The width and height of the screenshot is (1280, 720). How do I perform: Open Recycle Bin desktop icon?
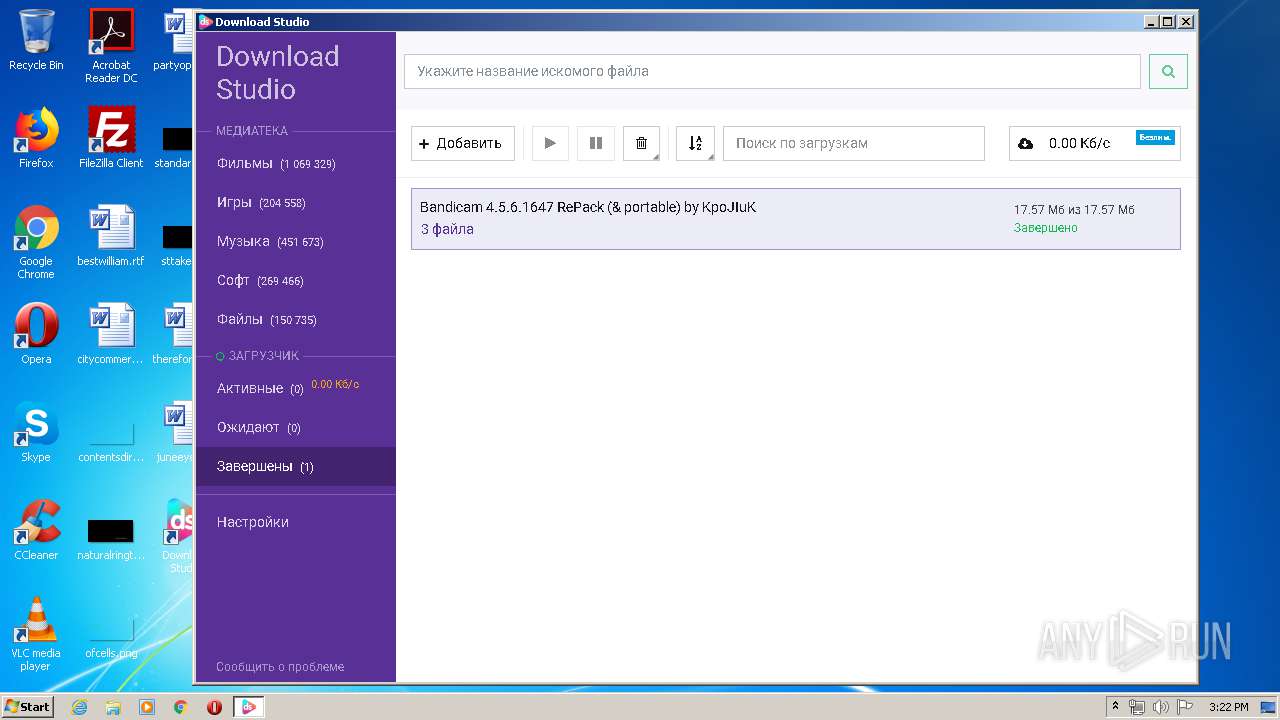click(x=36, y=41)
